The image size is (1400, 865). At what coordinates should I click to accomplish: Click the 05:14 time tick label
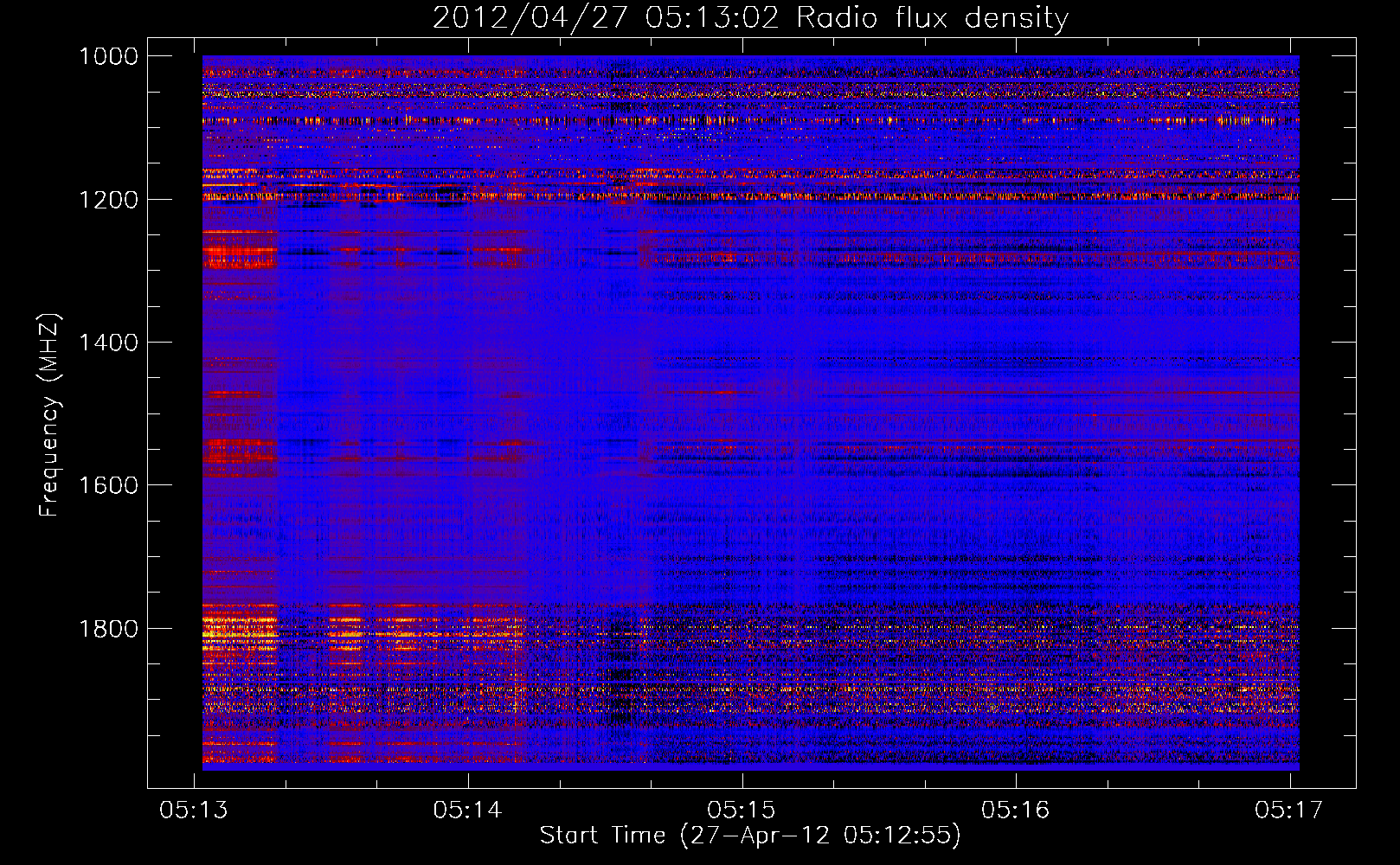point(468,810)
